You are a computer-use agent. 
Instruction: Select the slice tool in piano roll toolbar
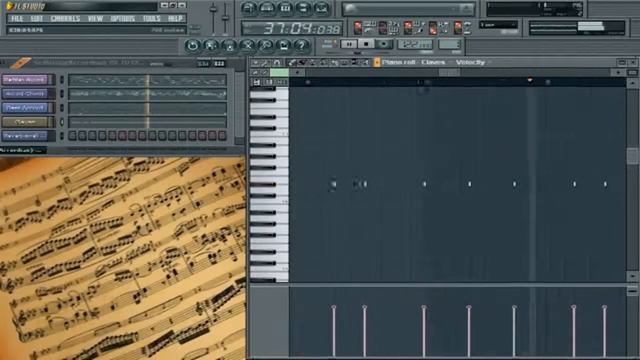334,62
